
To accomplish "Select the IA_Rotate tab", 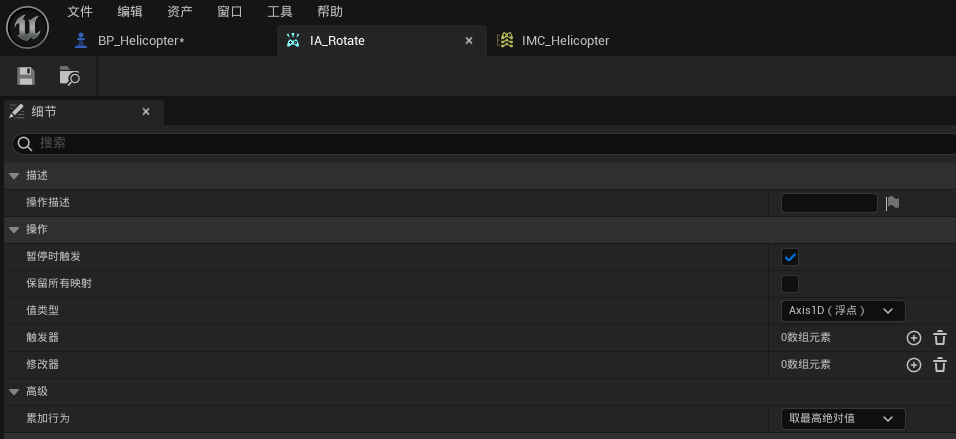I will coord(381,41).
